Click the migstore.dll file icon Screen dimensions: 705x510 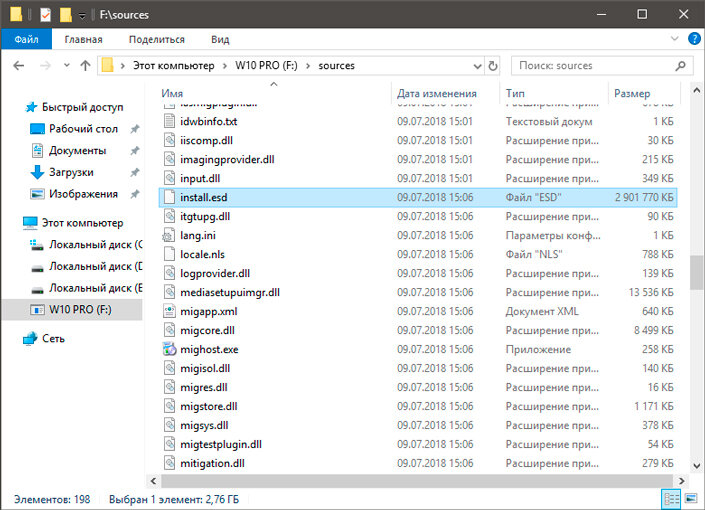point(169,406)
